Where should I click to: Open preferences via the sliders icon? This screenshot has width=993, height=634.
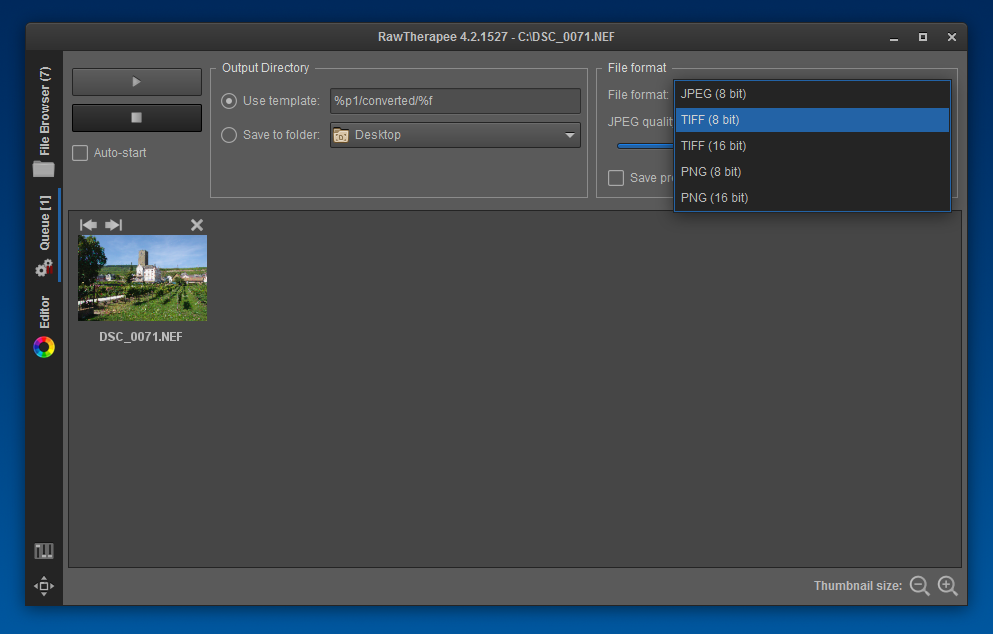coord(44,551)
